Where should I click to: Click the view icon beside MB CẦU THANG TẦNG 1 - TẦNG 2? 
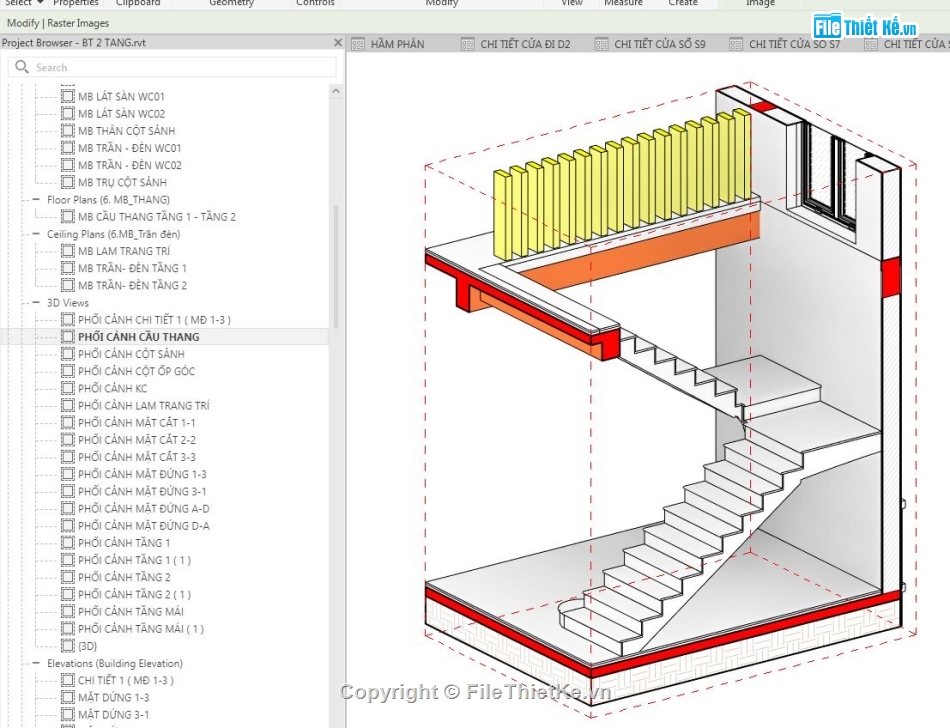coord(68,216)
